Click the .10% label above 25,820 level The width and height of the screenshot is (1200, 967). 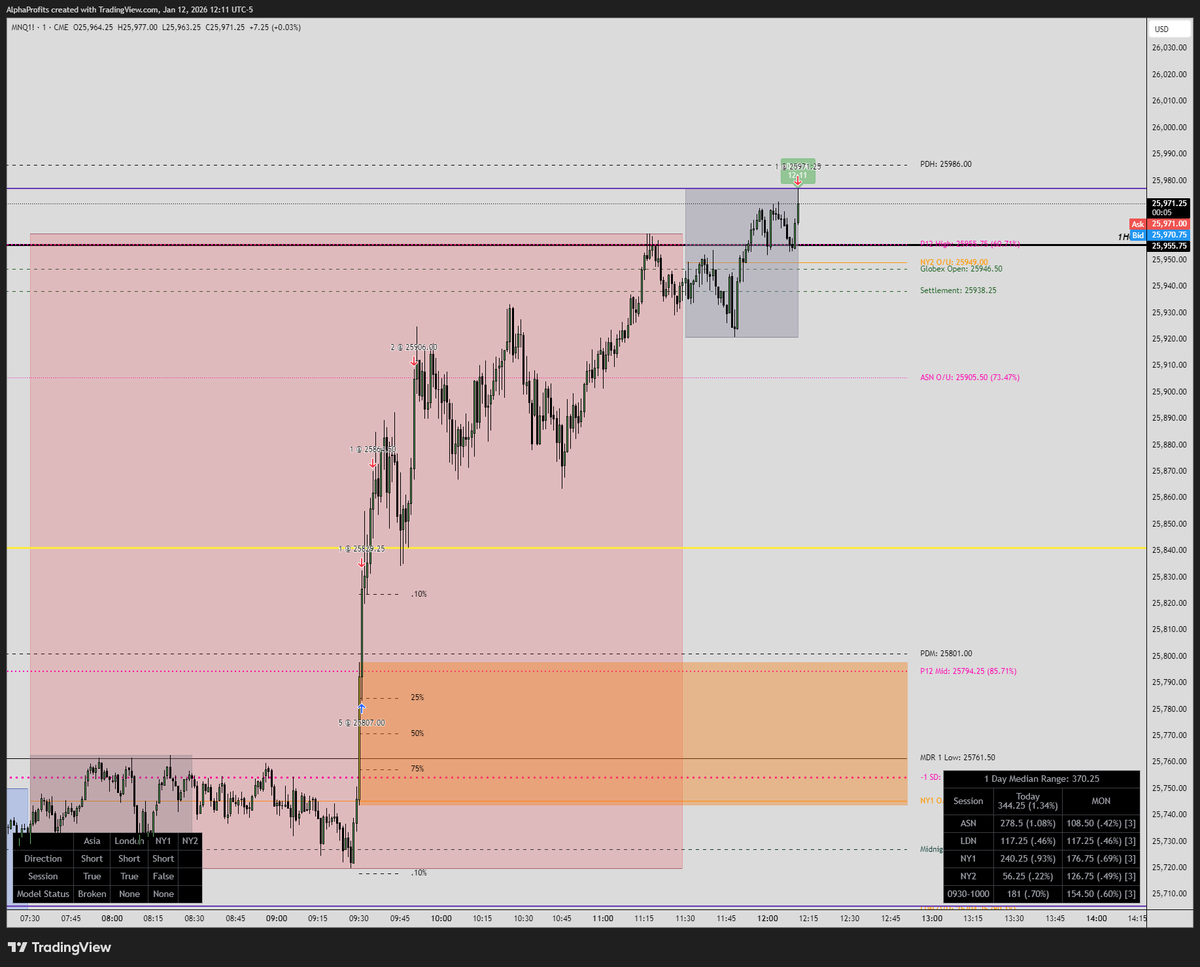[419, 594]
